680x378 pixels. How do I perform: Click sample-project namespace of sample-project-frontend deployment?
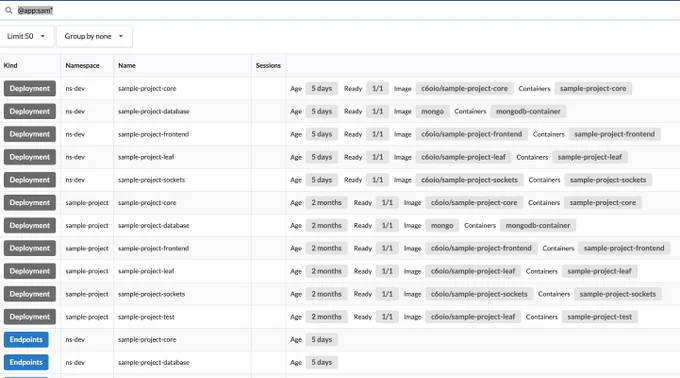point(87,248)
